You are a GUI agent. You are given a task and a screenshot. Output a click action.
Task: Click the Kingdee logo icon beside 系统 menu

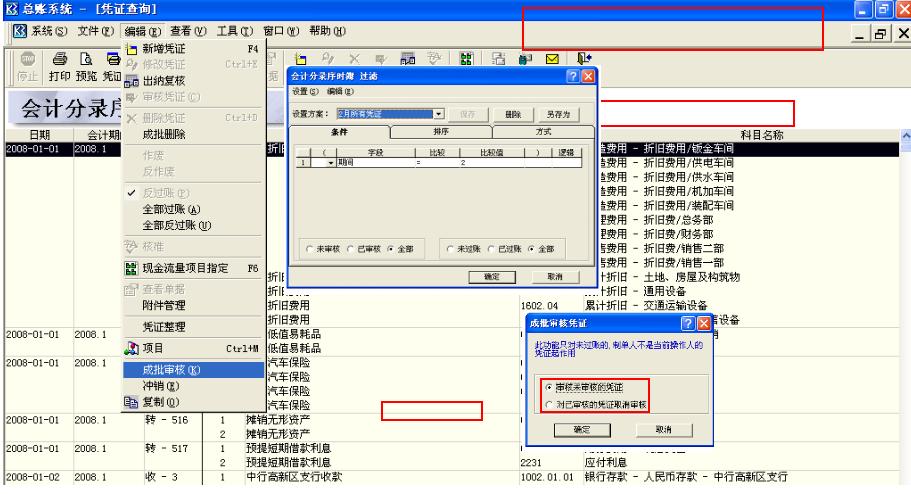[x=20, y=31]
